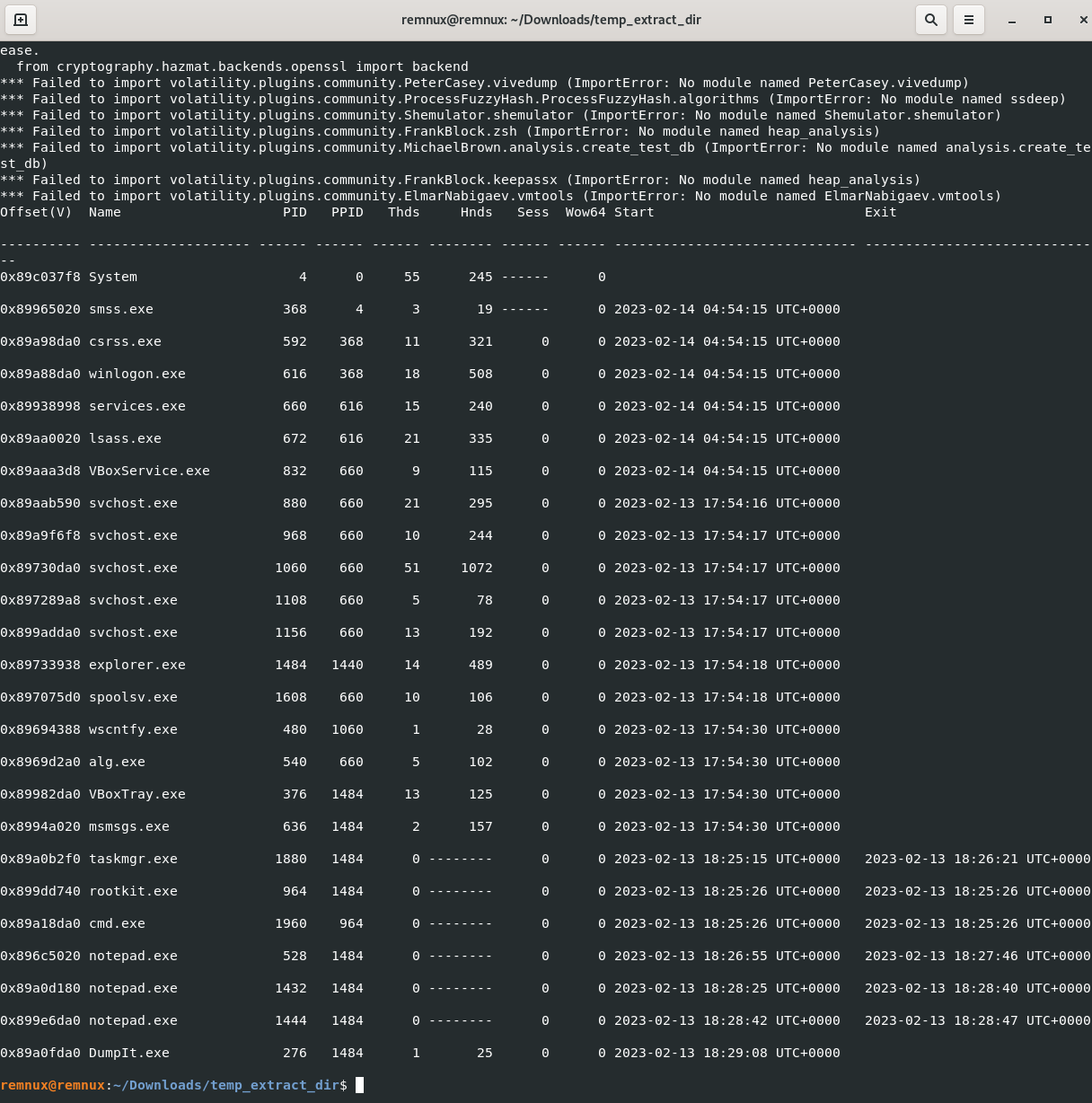Viewport: 1092px width, 1103px height.
Task: Open a new terminal tab
Action: (x=20, y=20)
